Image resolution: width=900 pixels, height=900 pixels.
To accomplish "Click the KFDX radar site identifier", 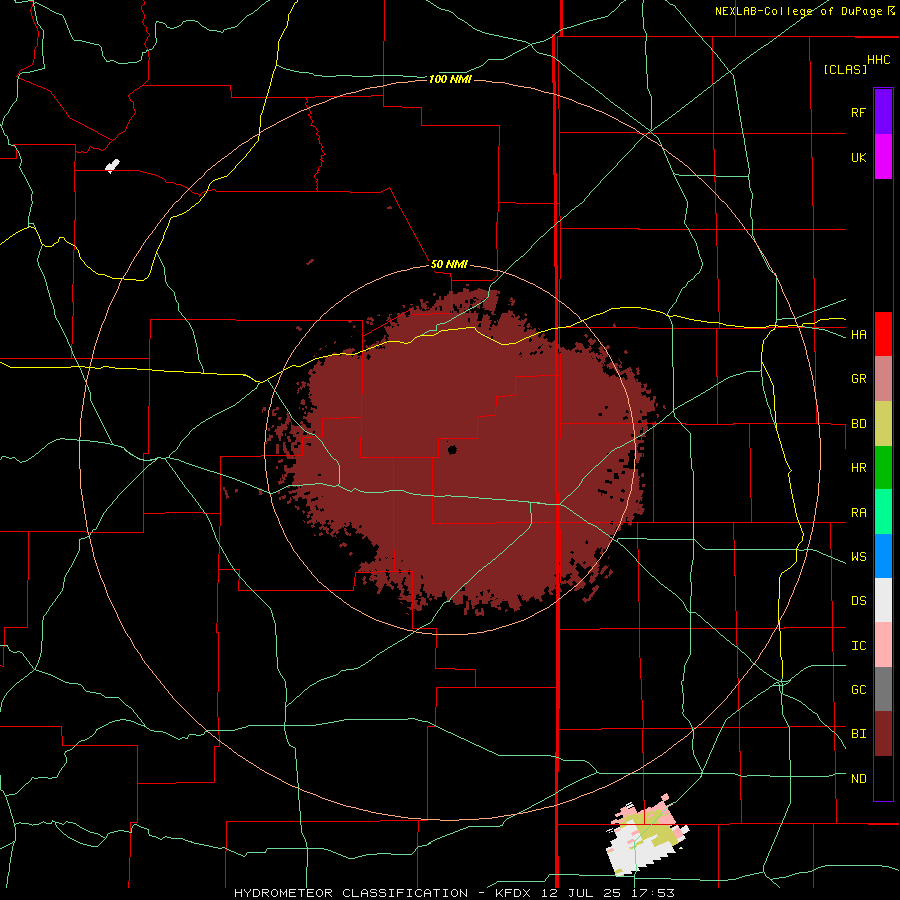I will [514, 893].
